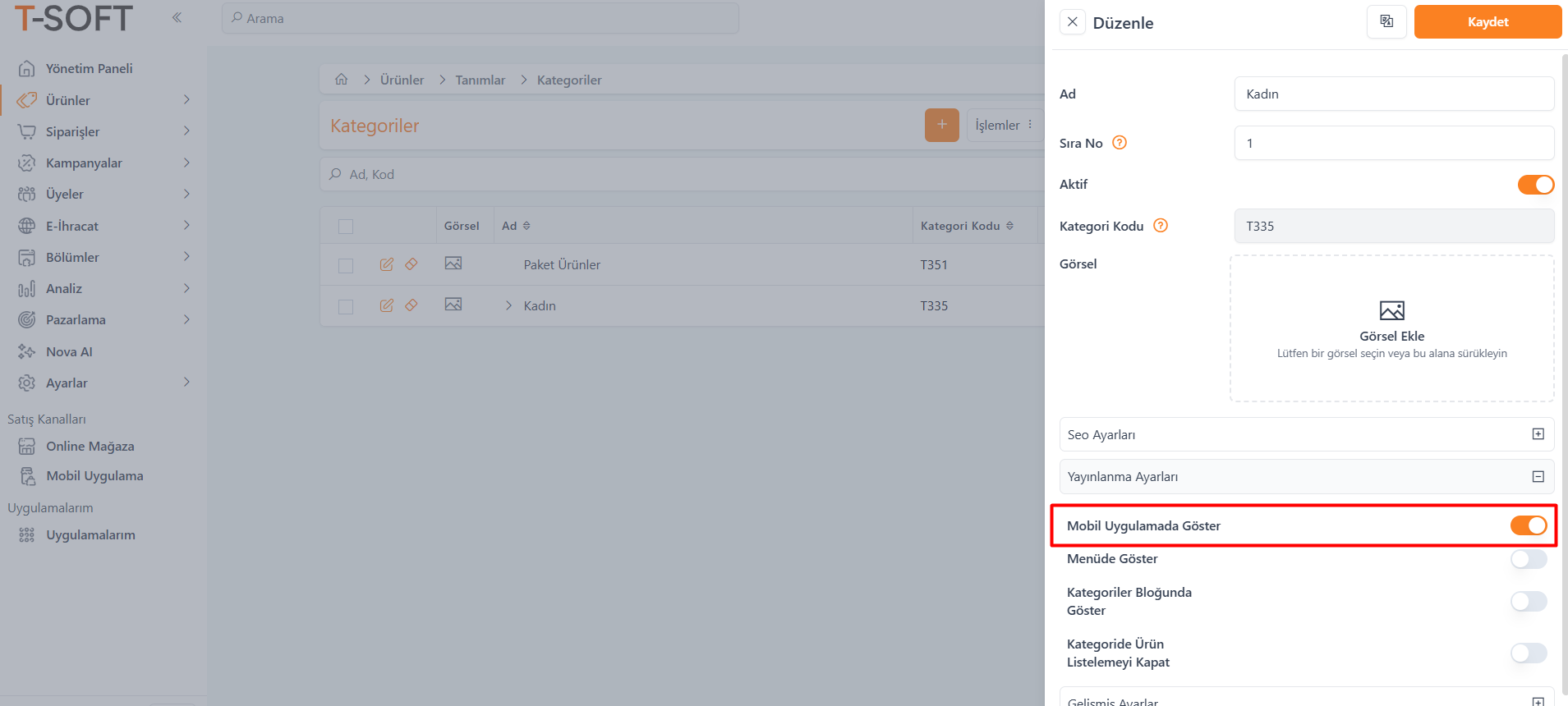This screenshot has height=706, width=1568.
Task: Collapse the sidebar with the double-chevron icon
Action: [x=177, y=17]
